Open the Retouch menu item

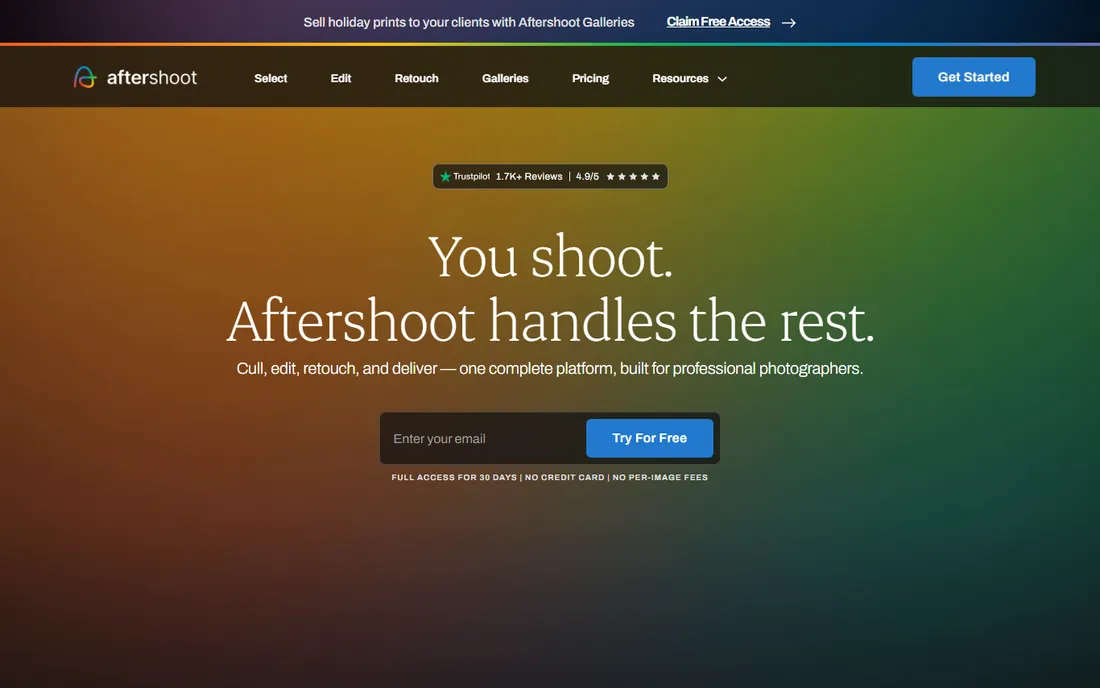[x=416, y=79]
